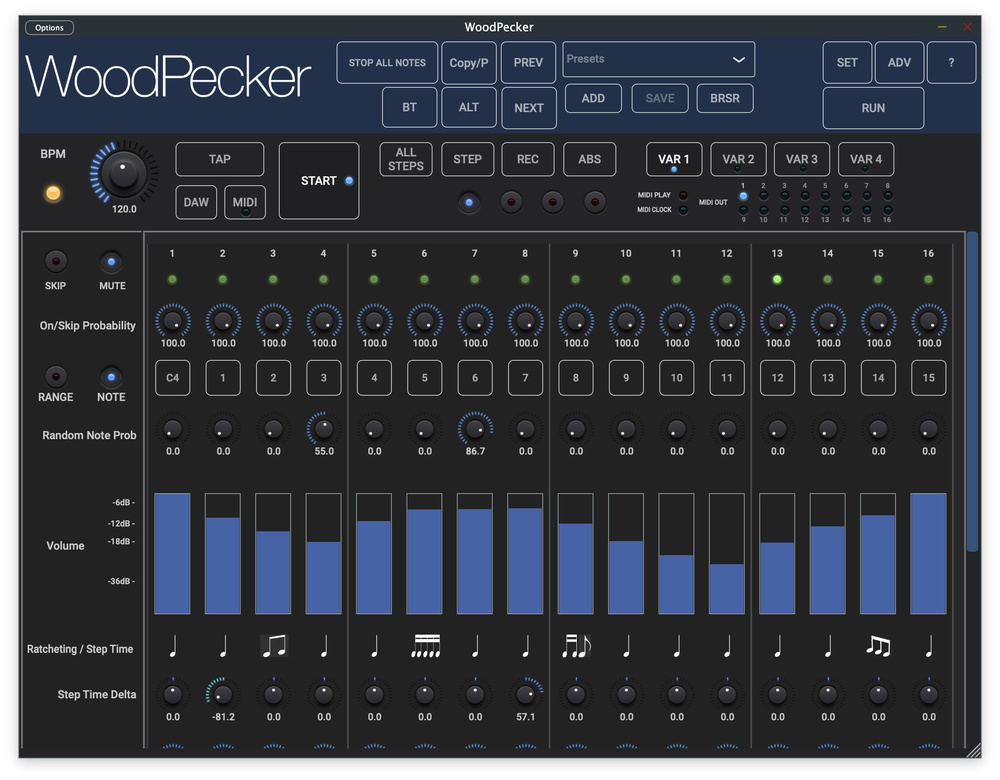1000x780 pixels.
Task: Open the C4 note selector on step 1
Action: pos(172,378)
